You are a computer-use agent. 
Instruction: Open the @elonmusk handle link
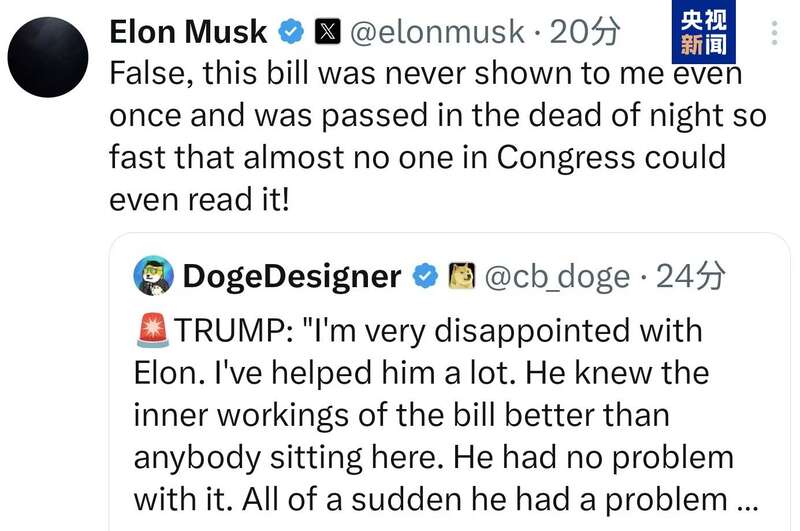(436, 32)
